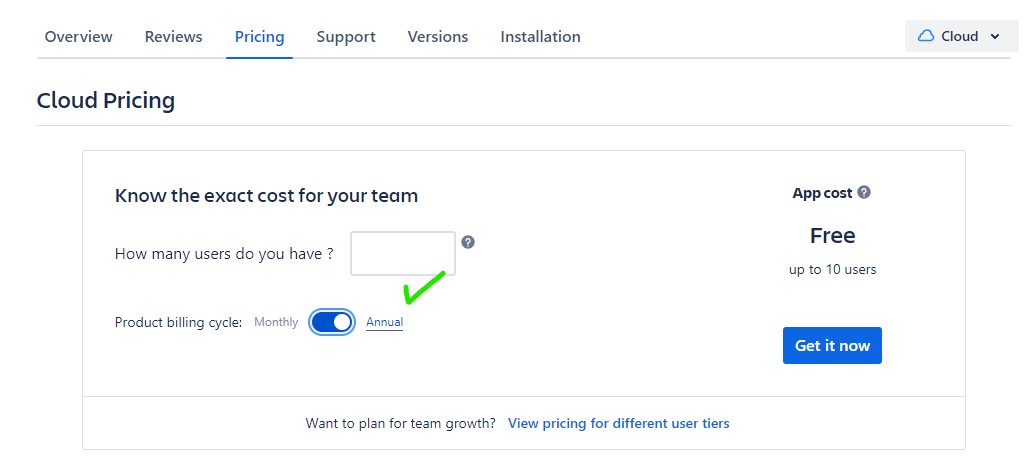The height and width of the screenshot is (475, 1033).
Task: Switch to the Installation tab
Action: [x=540, y=37]
